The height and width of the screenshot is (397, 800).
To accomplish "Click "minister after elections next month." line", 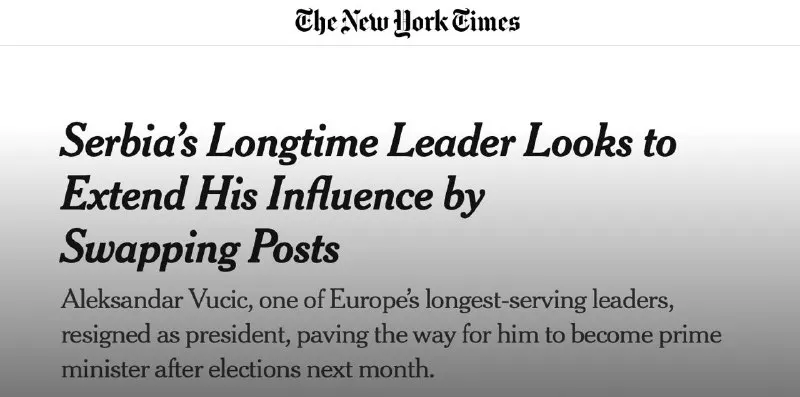I will [x=247, y=369].
